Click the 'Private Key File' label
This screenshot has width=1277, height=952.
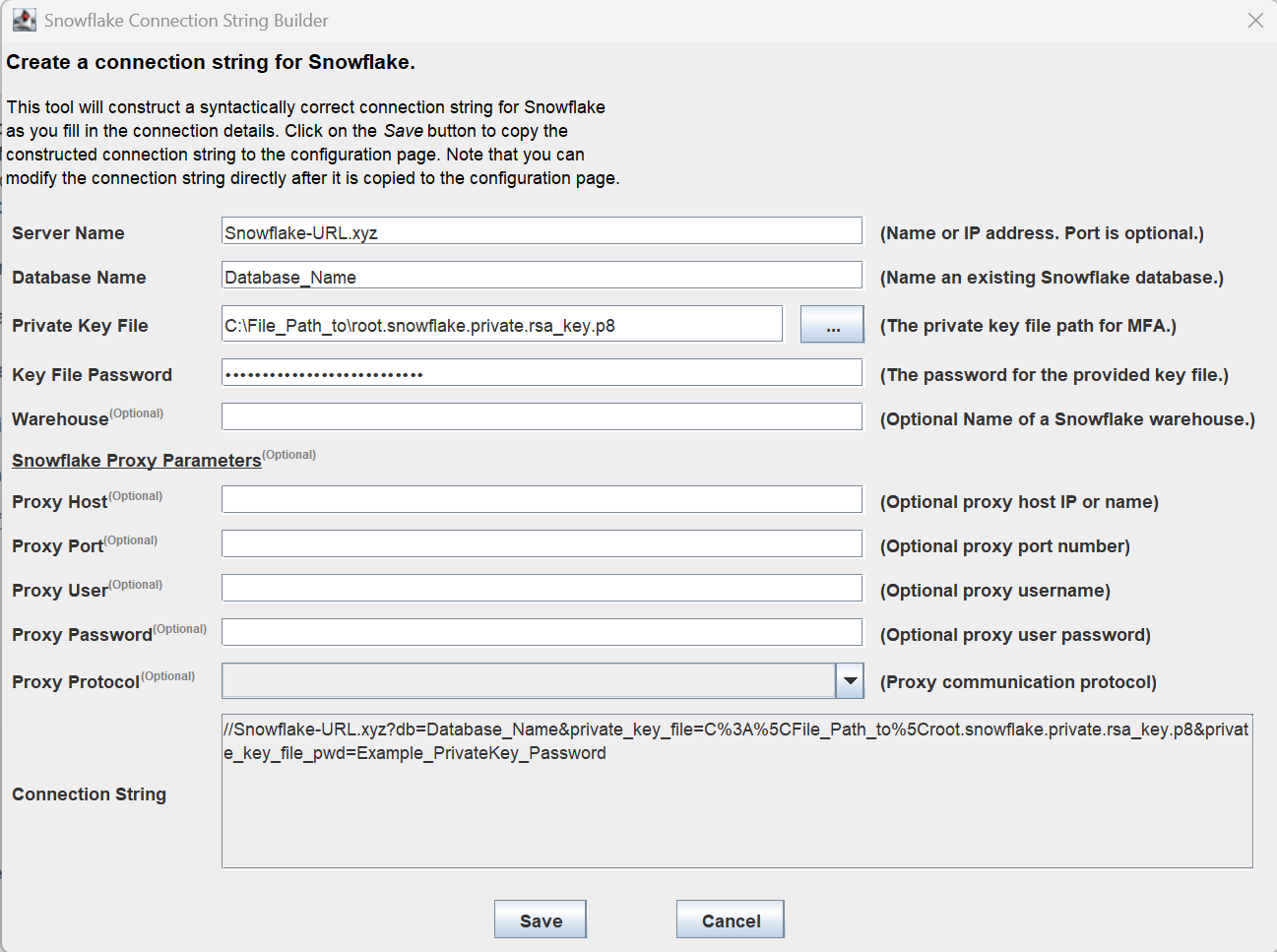[x=80, y=326]
